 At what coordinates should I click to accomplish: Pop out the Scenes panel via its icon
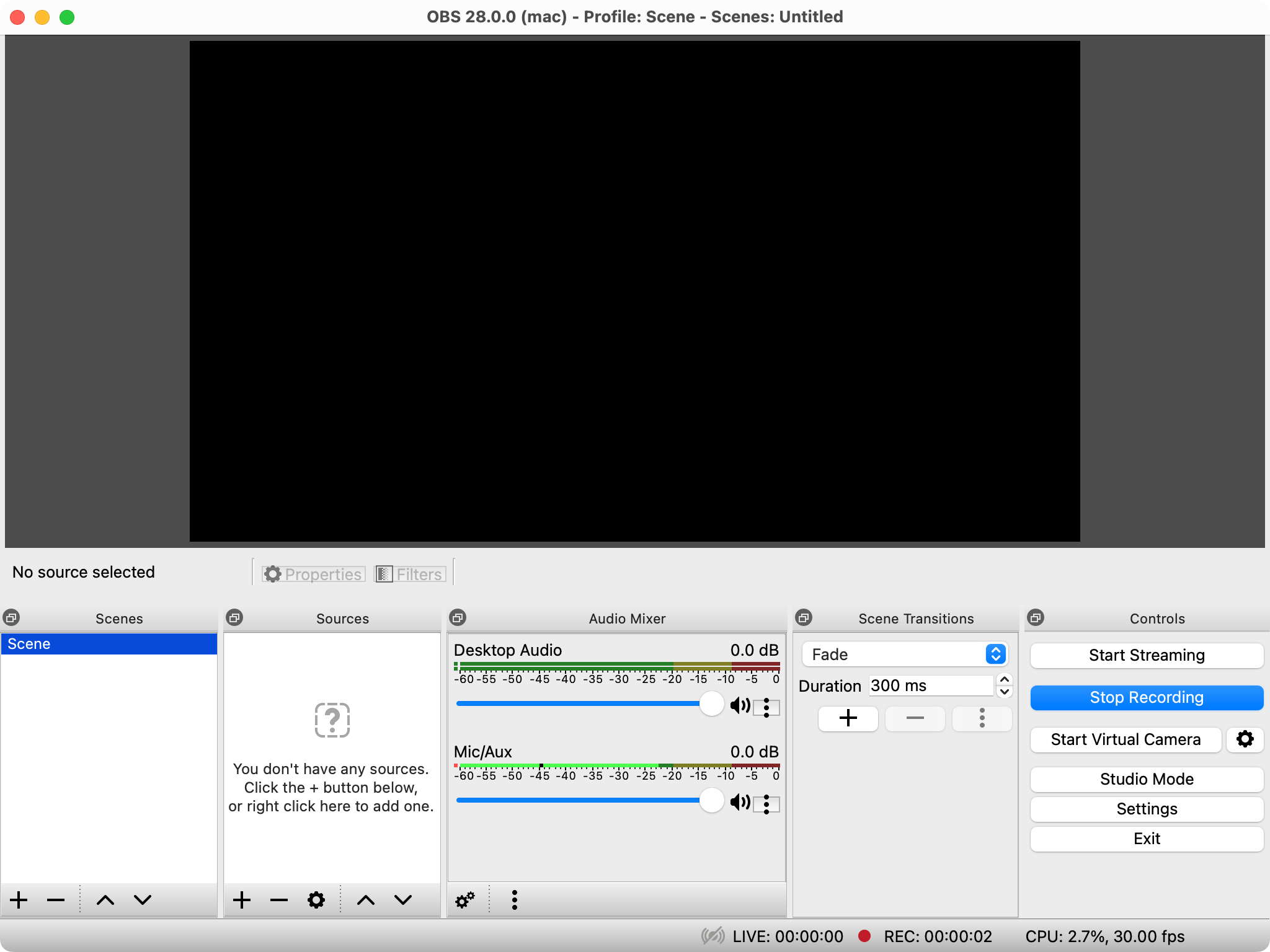pyautogui.click(x=12, y=617)
